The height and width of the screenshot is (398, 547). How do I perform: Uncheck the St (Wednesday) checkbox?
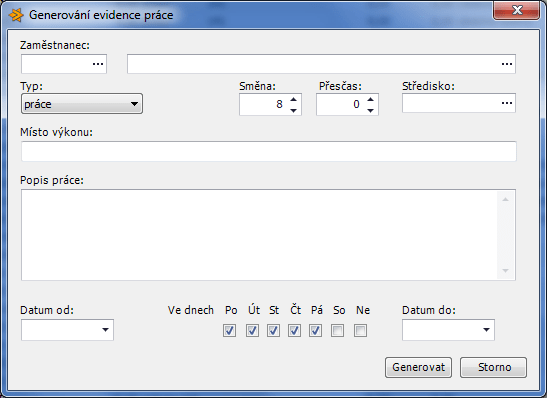click(274, 330)
